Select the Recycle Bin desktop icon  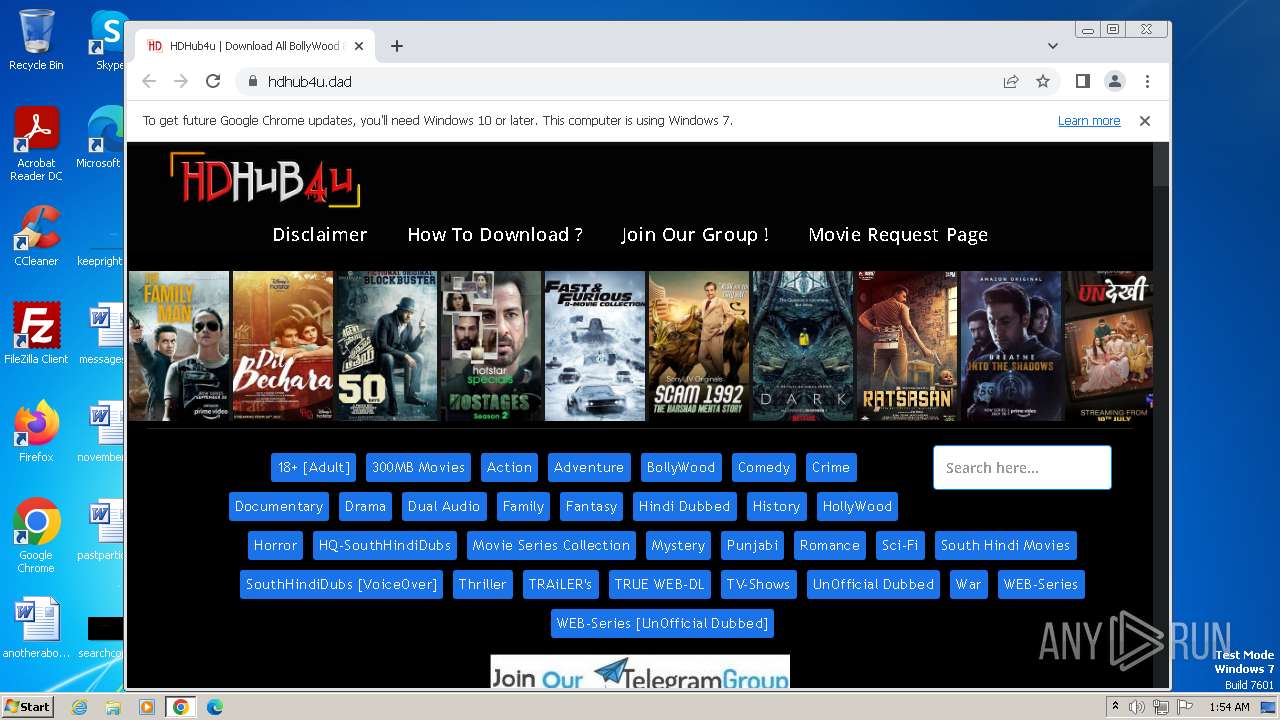pos(36,40)
